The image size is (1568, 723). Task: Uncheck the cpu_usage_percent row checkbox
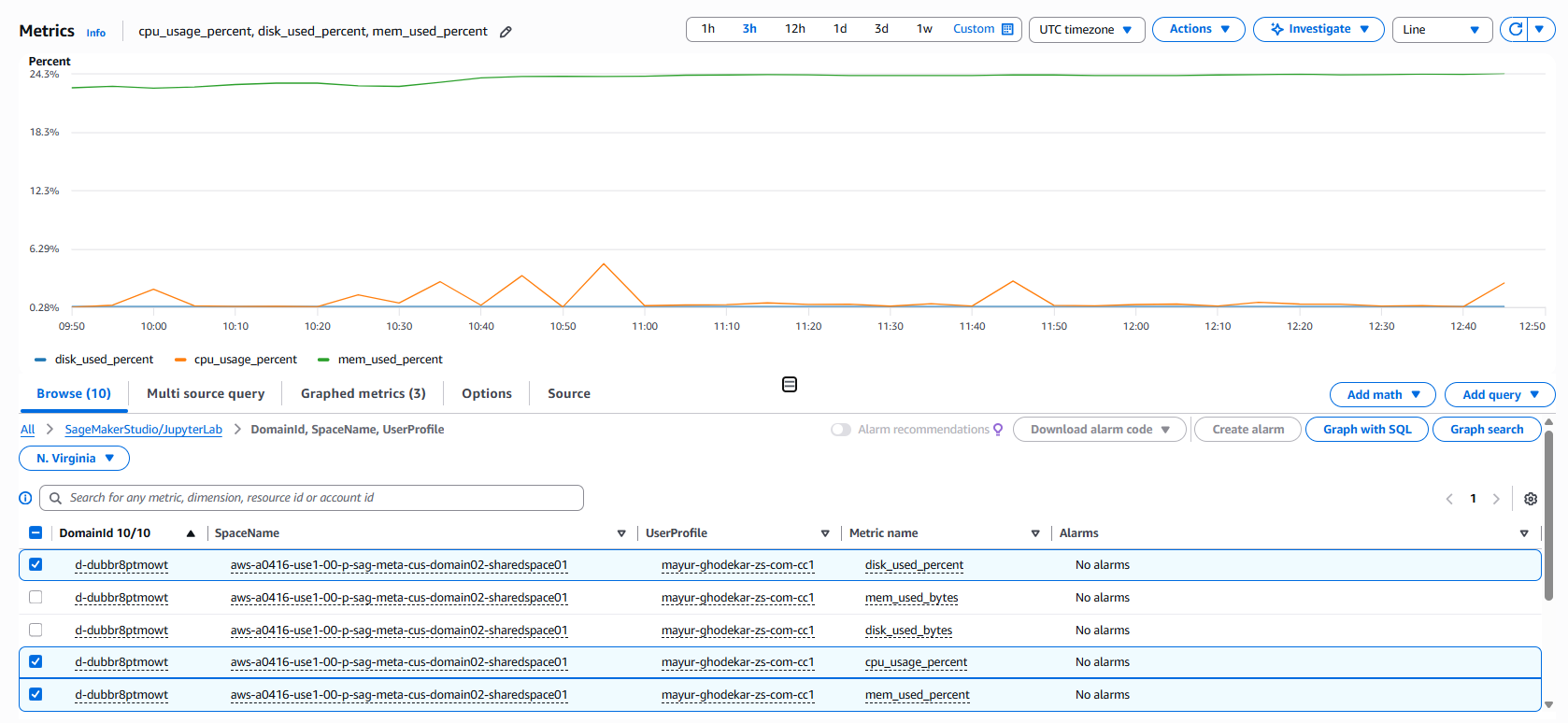36,661
